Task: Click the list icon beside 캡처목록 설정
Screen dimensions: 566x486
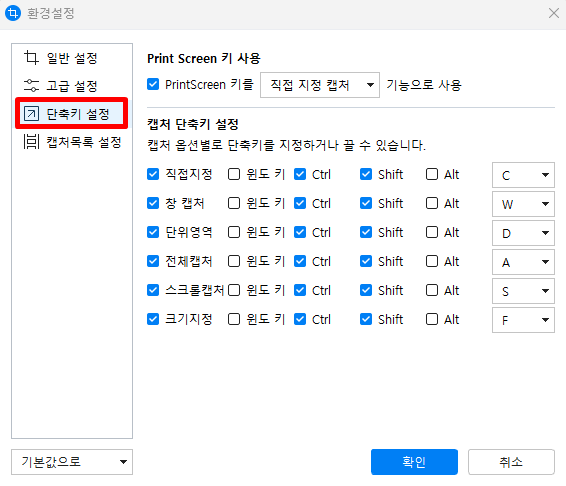Action: [31, 142]
